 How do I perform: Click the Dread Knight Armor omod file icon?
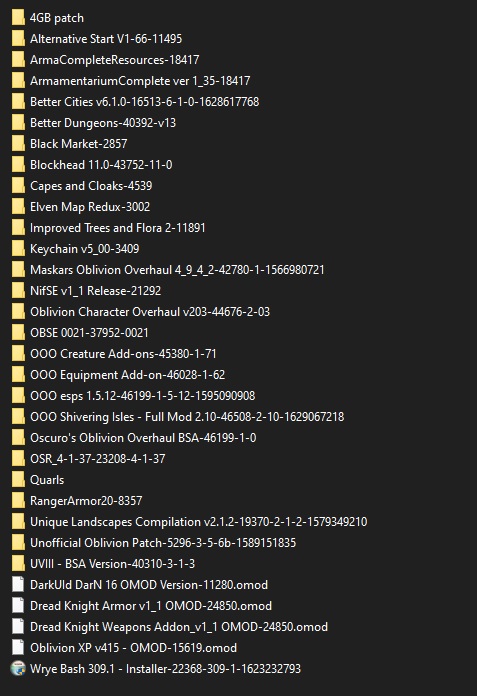pyautogui.click(x=18, y=605)
